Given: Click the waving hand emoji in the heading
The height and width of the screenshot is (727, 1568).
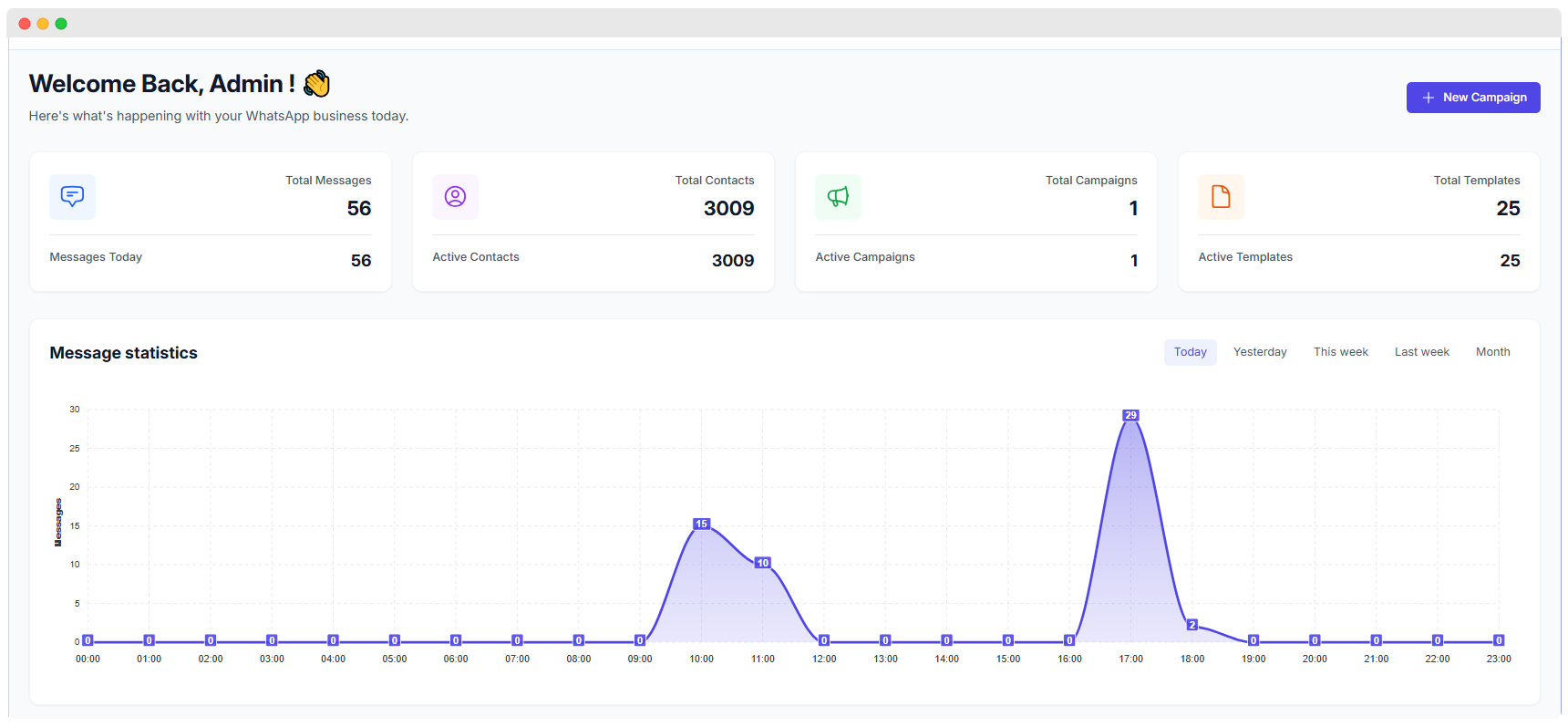Looking at the screenshot, I should click(x=316, y=84).
